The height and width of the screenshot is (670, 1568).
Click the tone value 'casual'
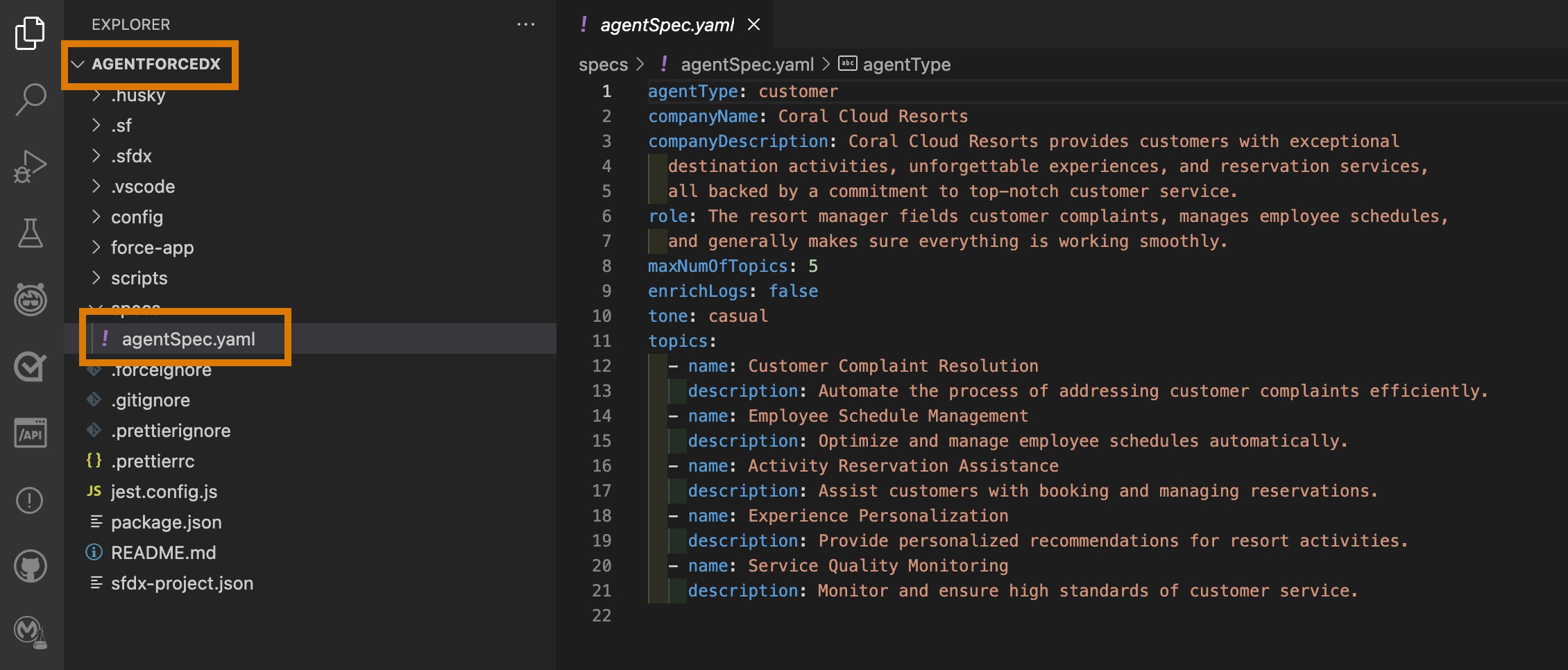(738, 316)
